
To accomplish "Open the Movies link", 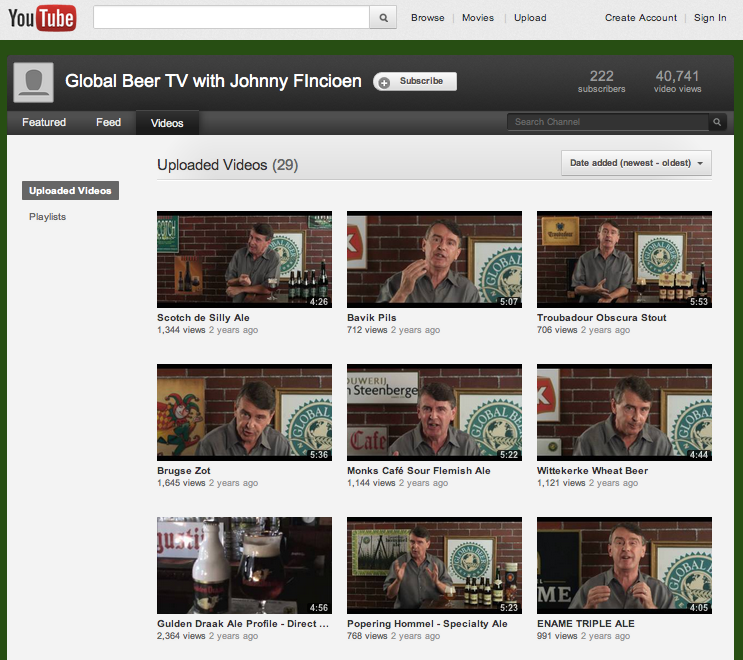I will [478, 18].
